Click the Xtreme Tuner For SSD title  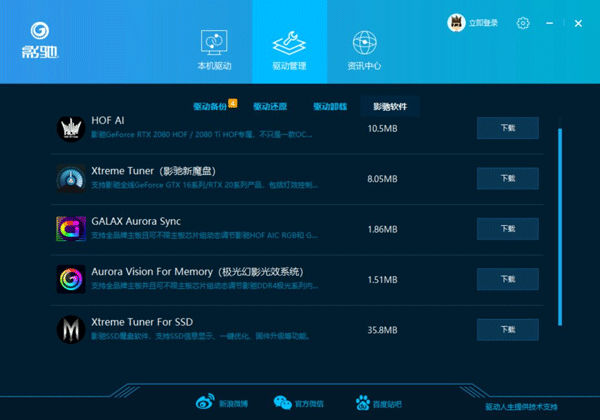click(142, 322)
